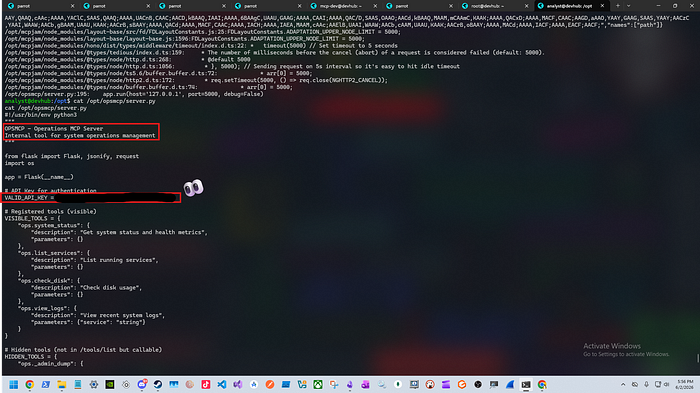This screenshot has width=700, height=393.
Task: Open PowerShell from the taskbar
Action: [x=46, y=385]
